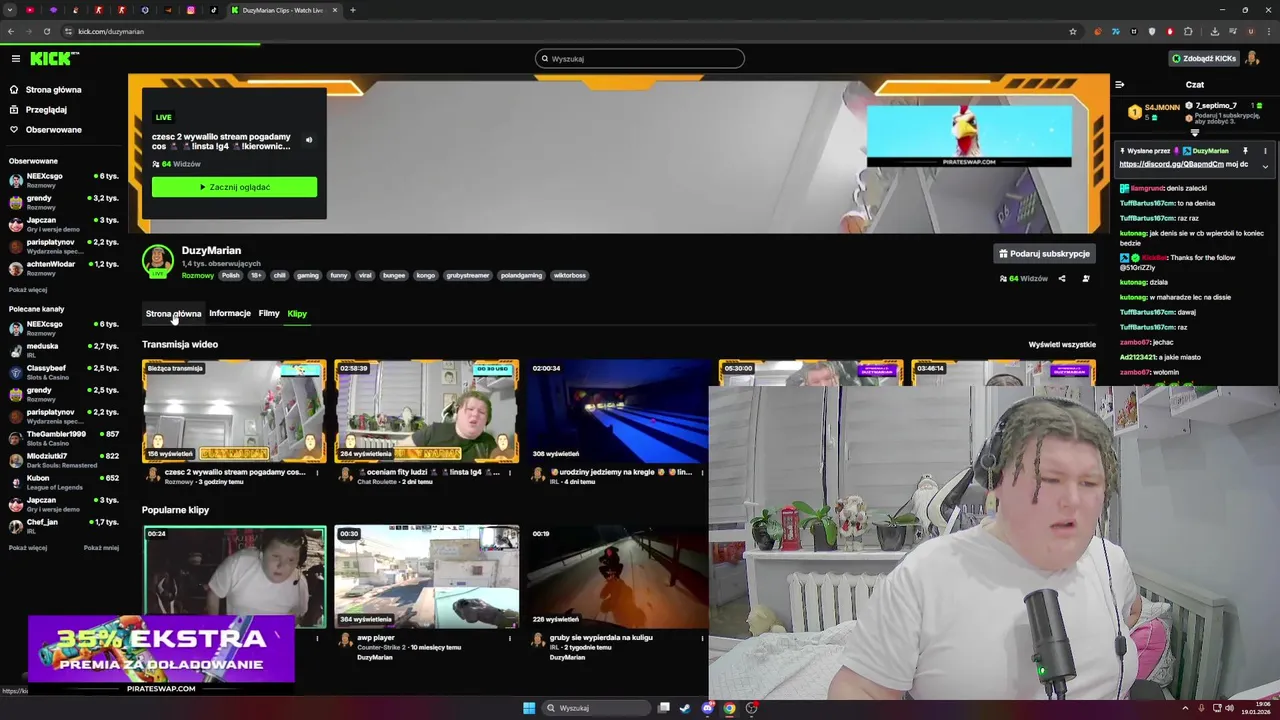Open Classybeef channel in sidebar

coord(64,372)
